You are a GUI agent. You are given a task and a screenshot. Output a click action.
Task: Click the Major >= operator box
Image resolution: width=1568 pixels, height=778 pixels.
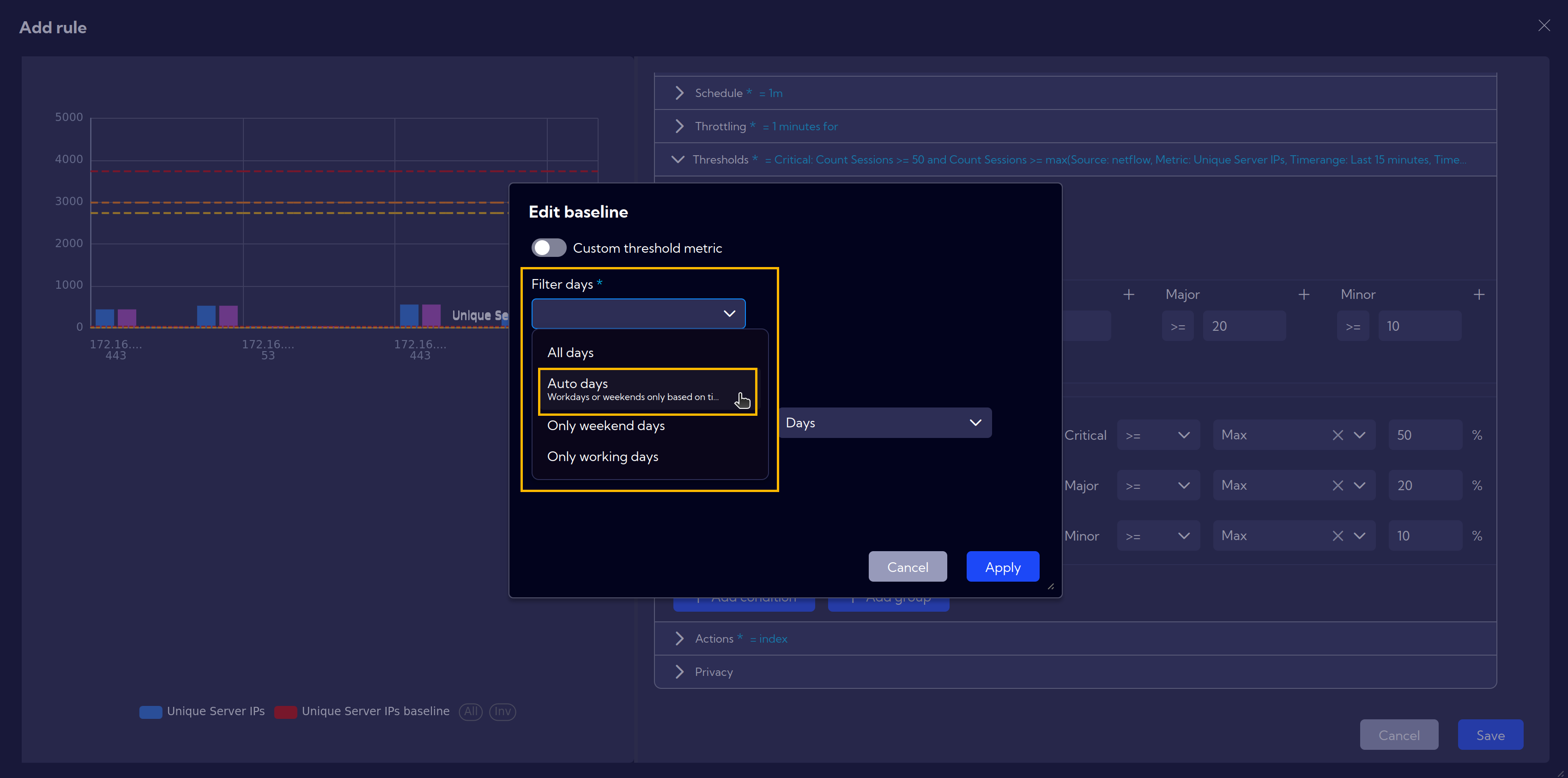tap(1177, 326)
